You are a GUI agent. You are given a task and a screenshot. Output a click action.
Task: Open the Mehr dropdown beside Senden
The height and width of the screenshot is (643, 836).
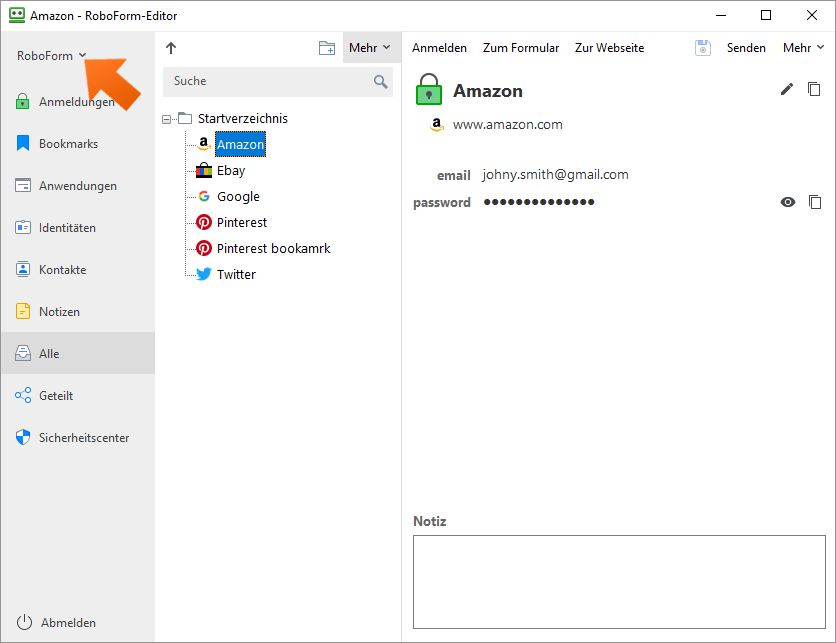pyautogui.click(x=803, y=48)
